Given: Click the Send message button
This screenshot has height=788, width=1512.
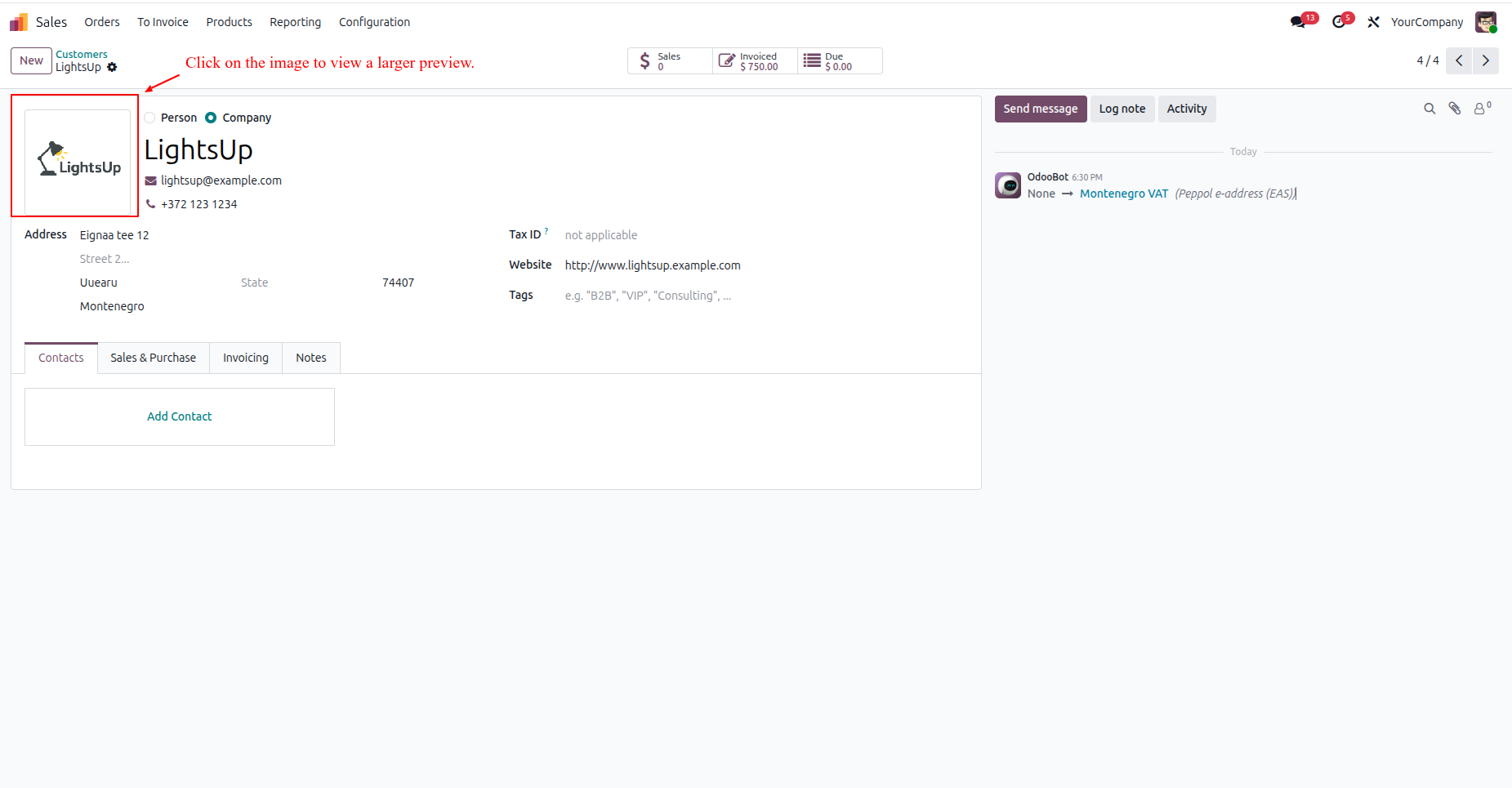Looking at the screenshot, I should pyautogui.click(x=1041, y=109).
